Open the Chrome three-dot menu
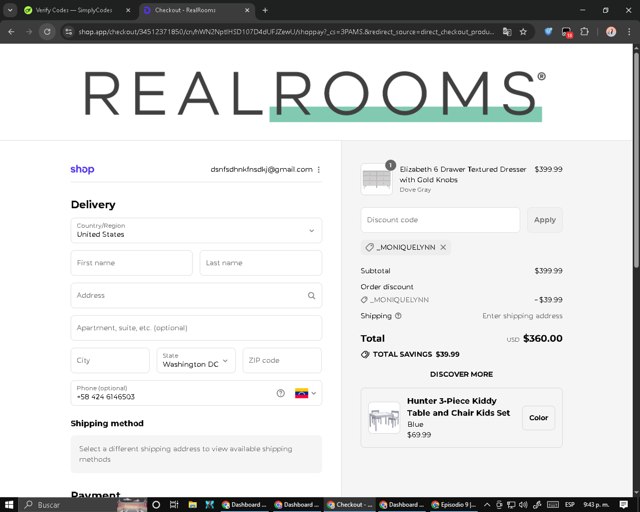 pos(629,32)
